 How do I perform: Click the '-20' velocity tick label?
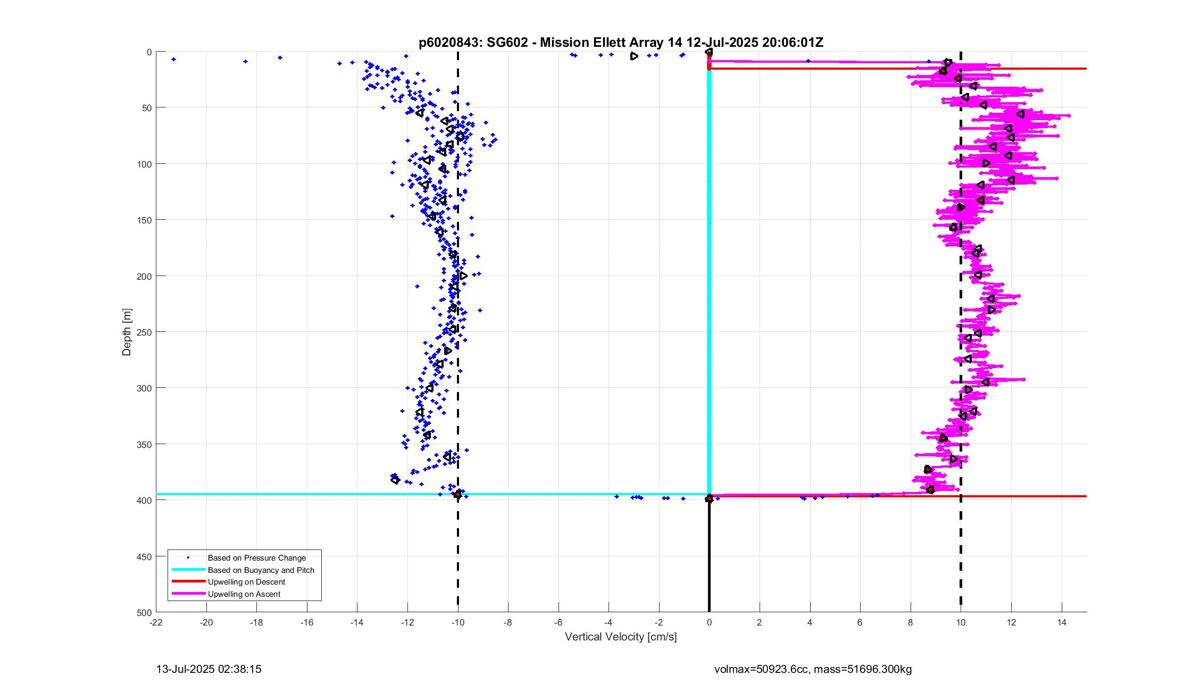click(206, 622)
